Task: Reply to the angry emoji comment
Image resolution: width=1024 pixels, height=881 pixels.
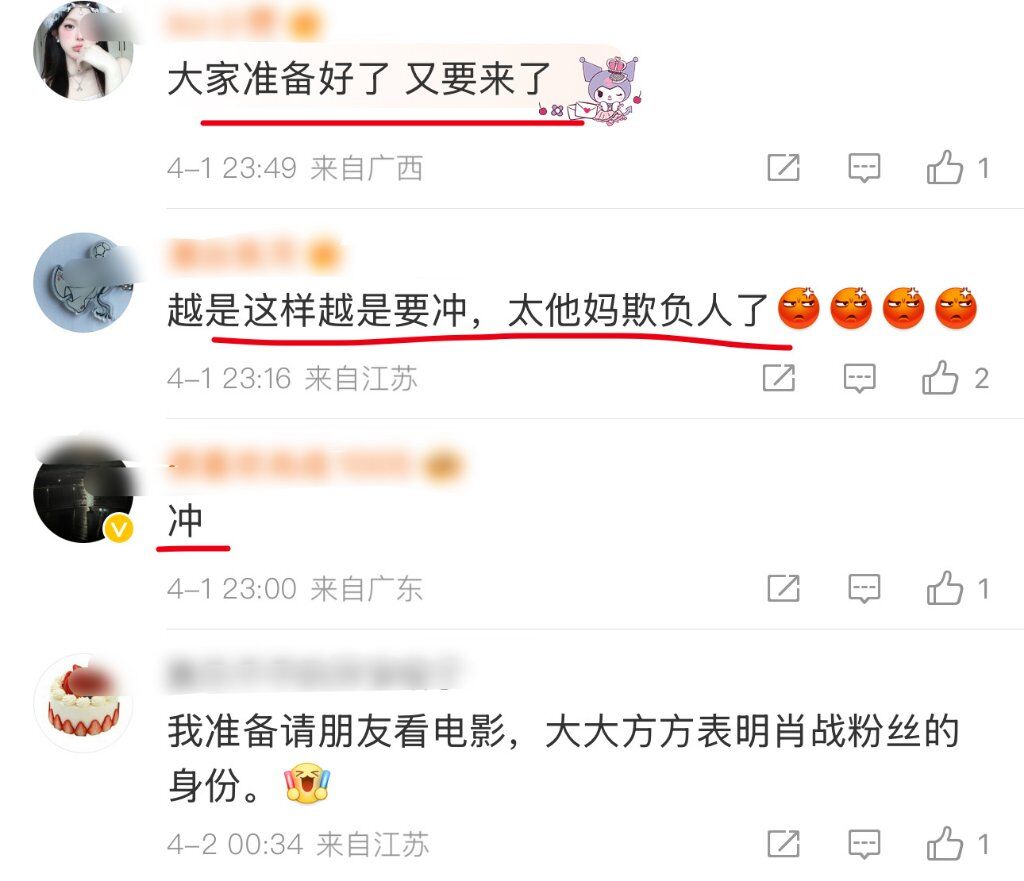Action: coord(859,378)
